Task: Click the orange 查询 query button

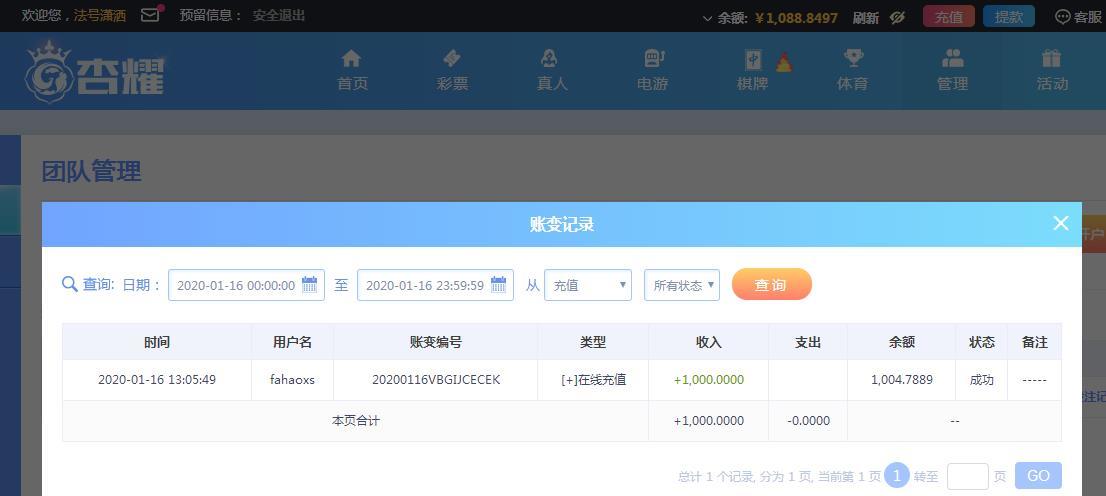Action: click(x=772, y=284)
